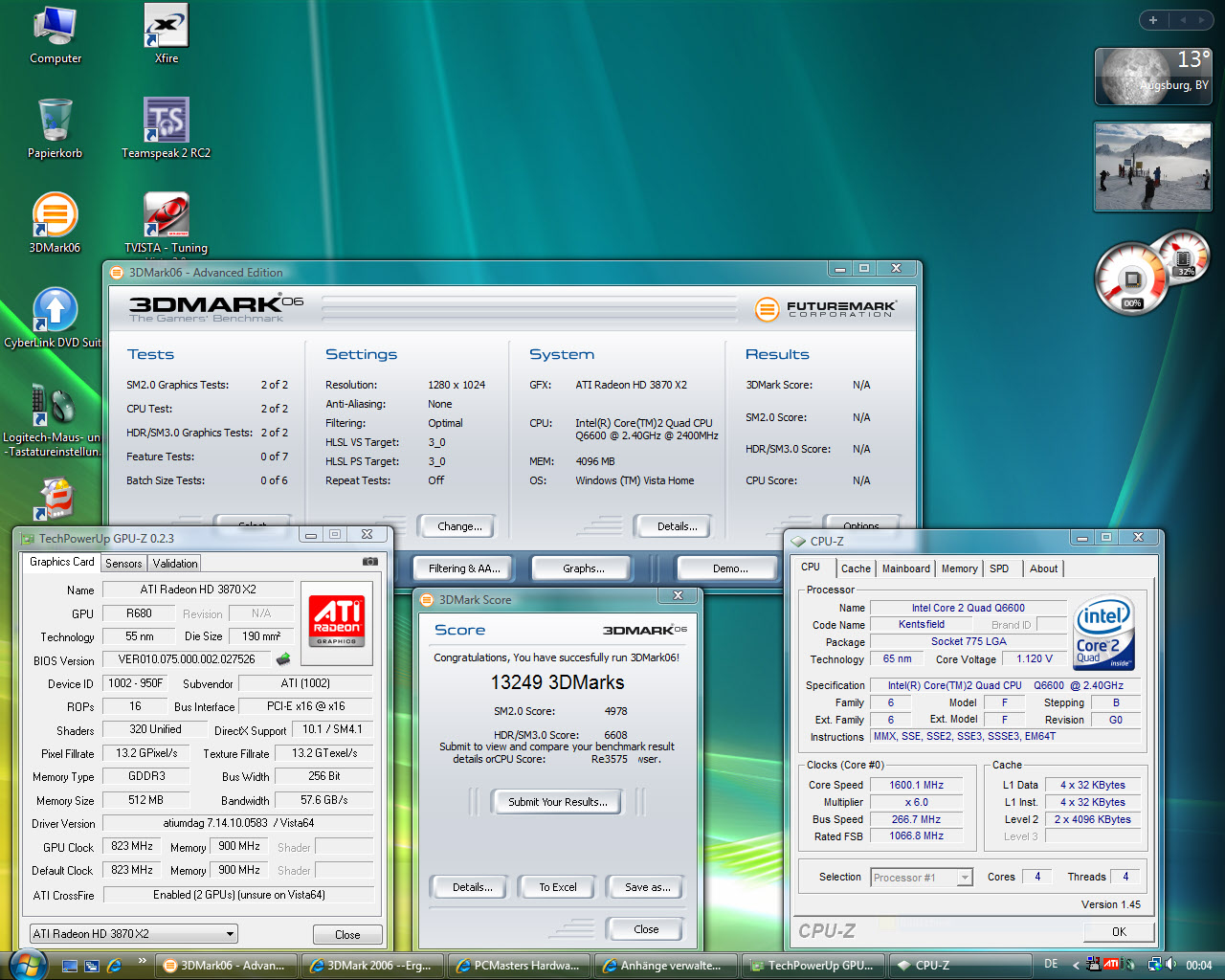The width and height of the screenshot is (1225, 980).
Task: Switch to PCMasters Hardware taskbar window
Action: pyautogui.click(x=519, y=966)
